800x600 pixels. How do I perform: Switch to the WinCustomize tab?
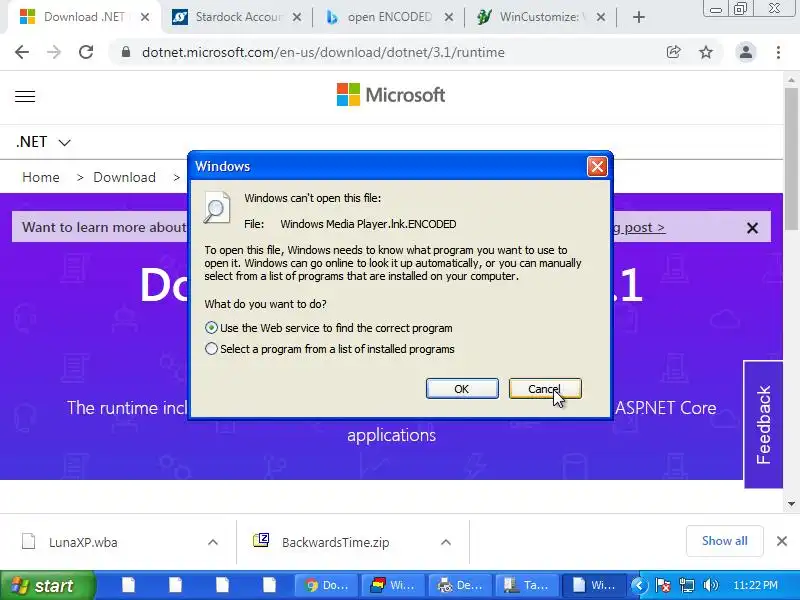[539, 17]
